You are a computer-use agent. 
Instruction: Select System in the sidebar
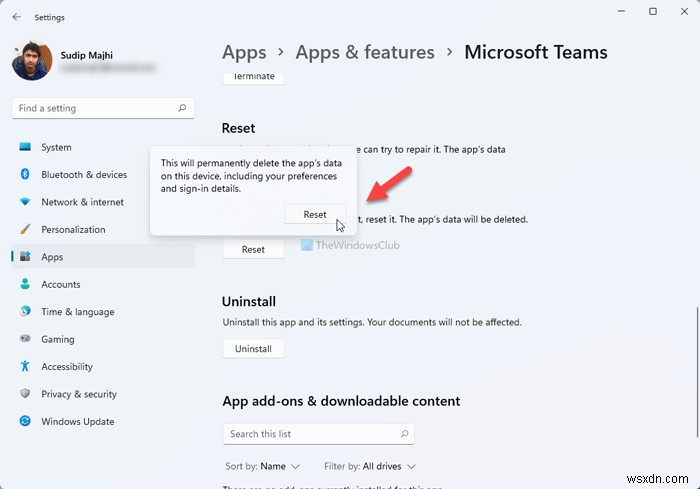(103, 147)
